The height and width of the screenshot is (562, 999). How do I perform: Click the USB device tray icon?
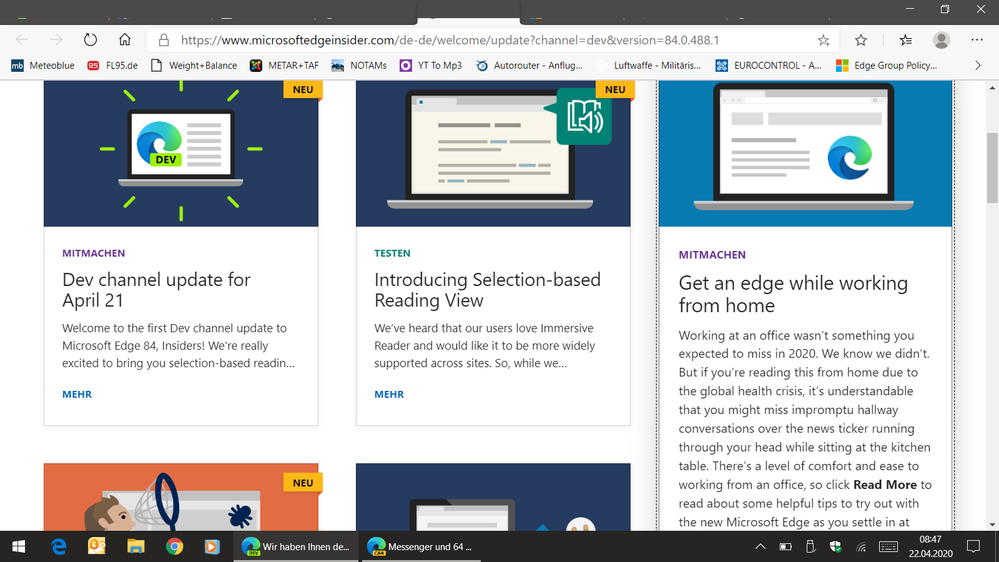(810, 547)
